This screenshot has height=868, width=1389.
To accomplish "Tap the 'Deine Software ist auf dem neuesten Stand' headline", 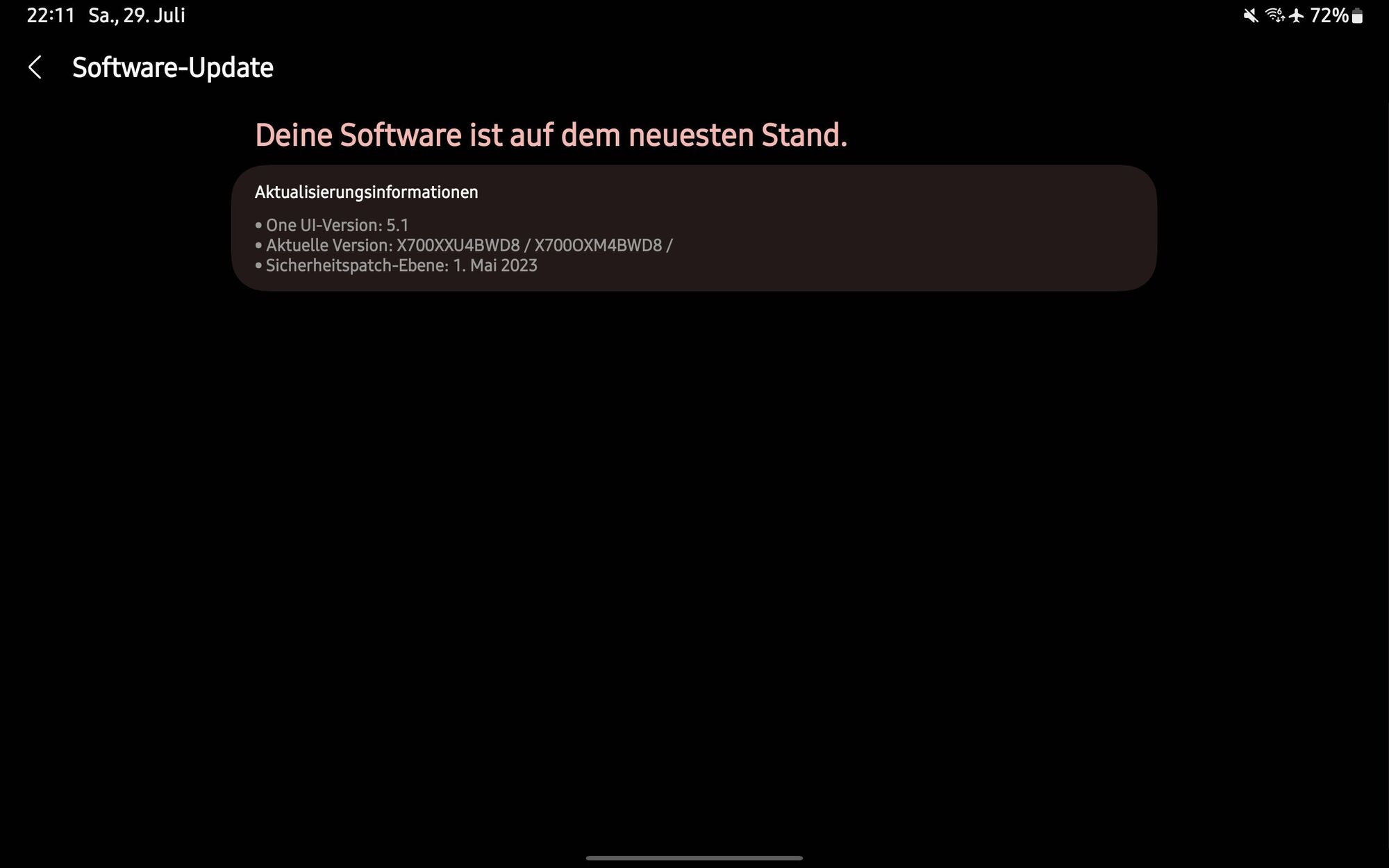I will (x=551, y=135).
